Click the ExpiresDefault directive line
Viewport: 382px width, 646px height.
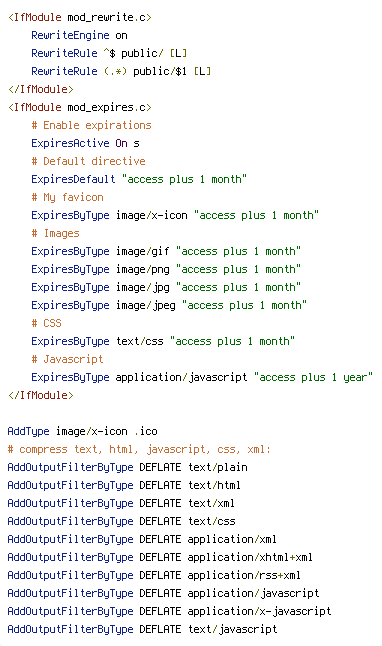[x=139, y=179]
